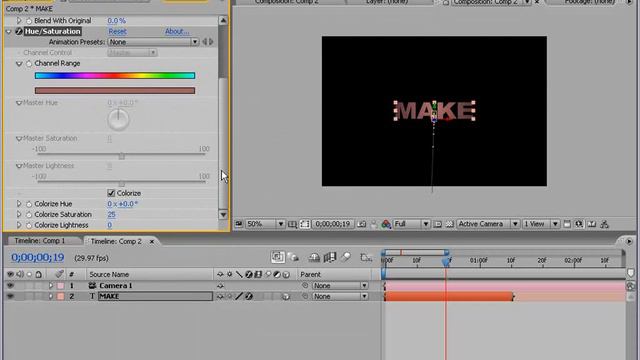Click the MAKE layer orange duration bar
The width and height of the screenshot is (640, 360).
[x=448, y=296]
